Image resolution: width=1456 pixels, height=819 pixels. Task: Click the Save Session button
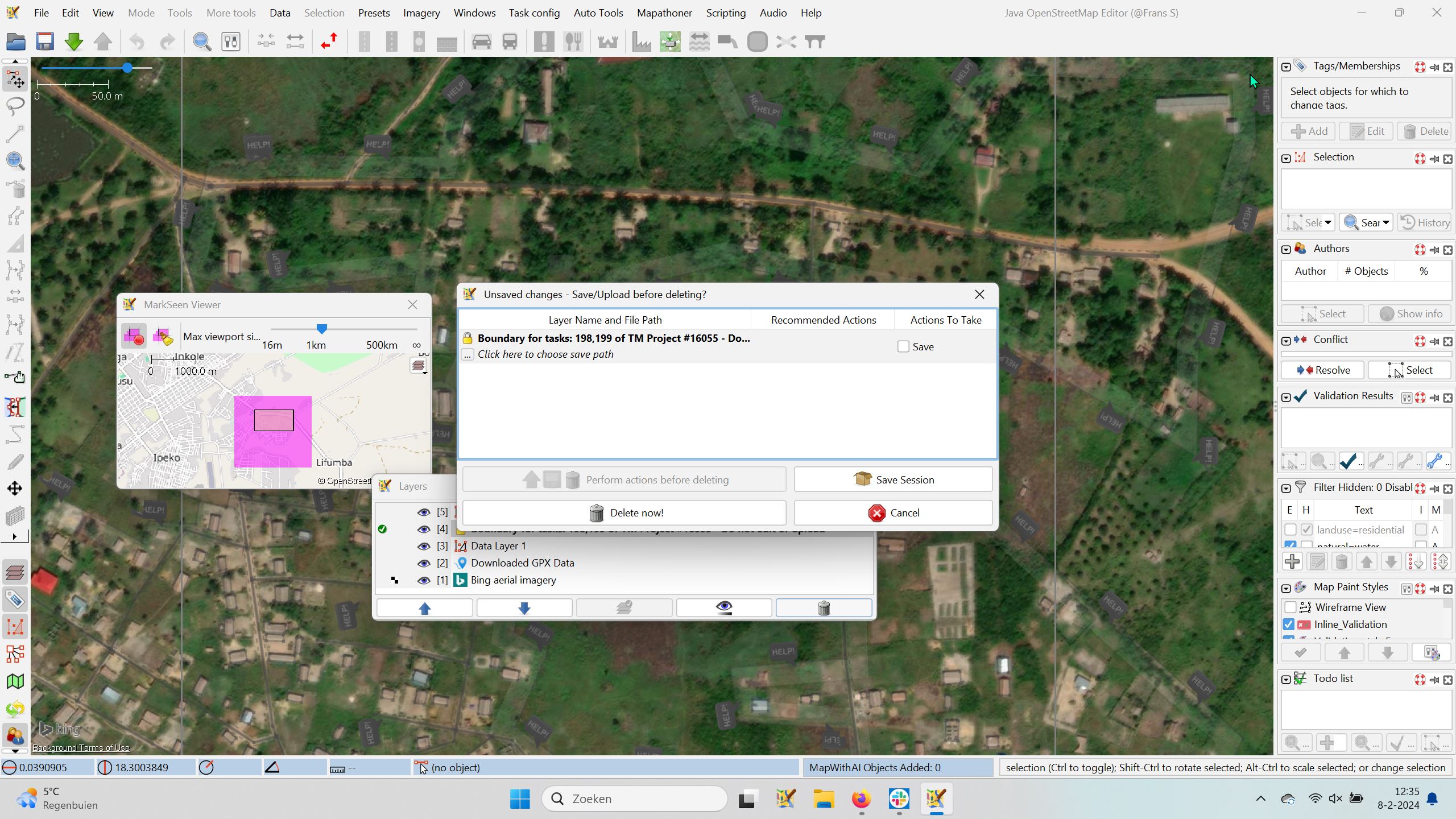893,479
